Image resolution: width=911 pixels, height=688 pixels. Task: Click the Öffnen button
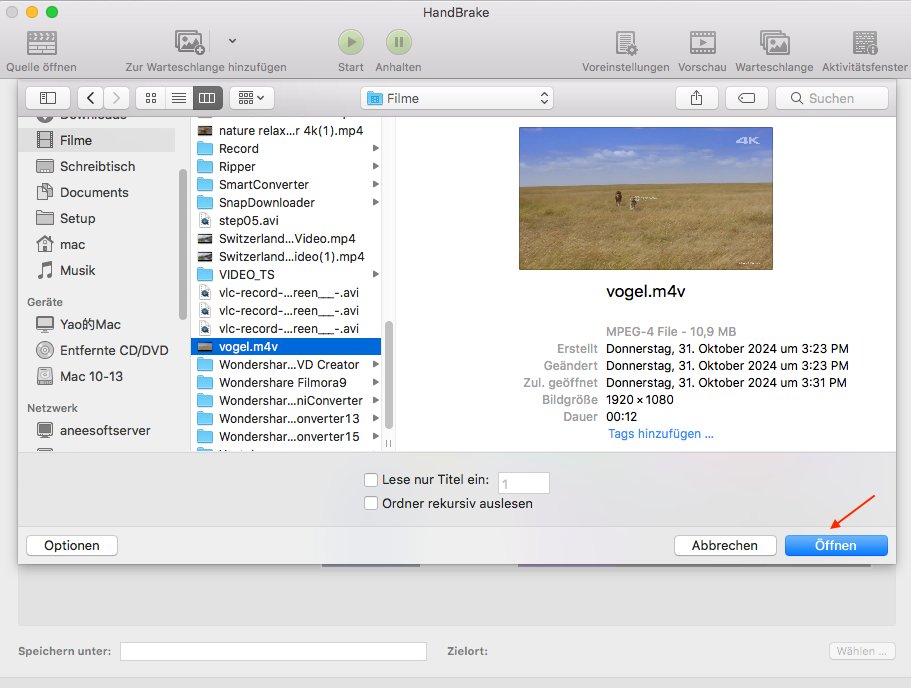point(836,546)
